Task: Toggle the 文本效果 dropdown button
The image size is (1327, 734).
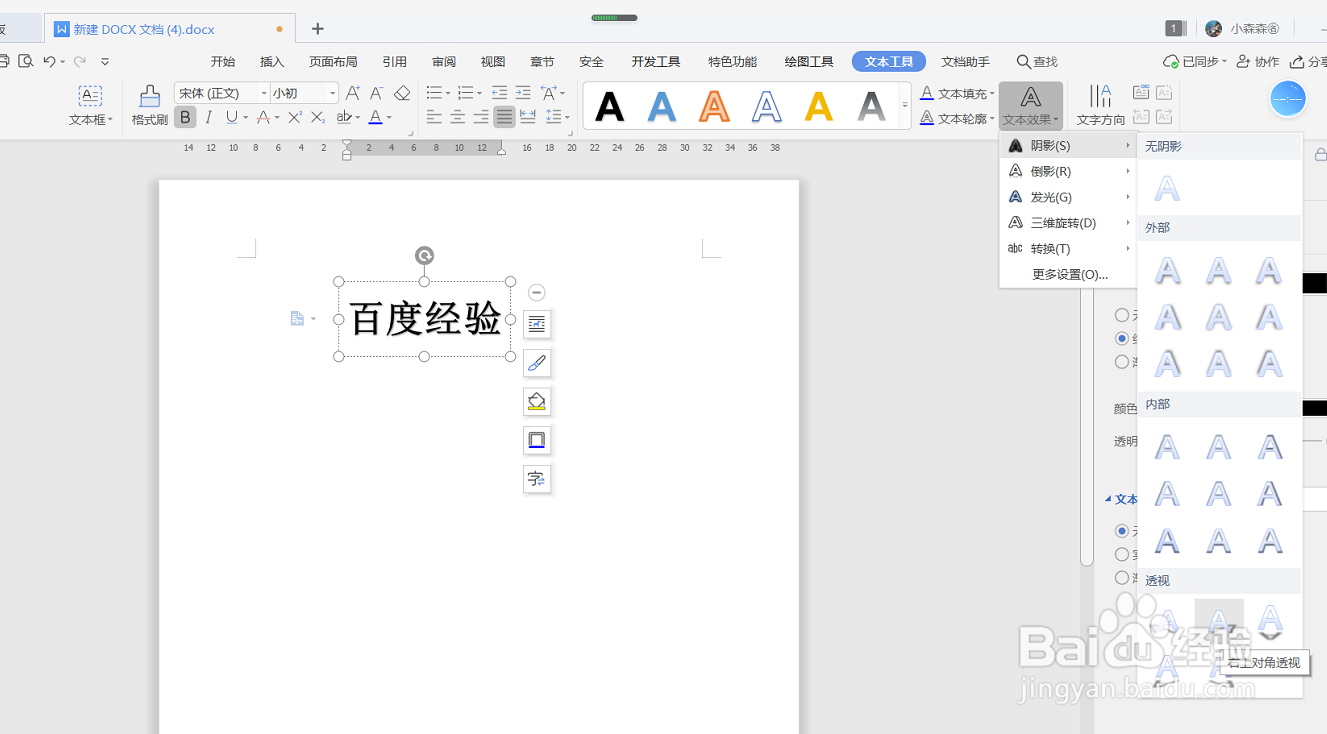Action: click(x=1031, y=105)
